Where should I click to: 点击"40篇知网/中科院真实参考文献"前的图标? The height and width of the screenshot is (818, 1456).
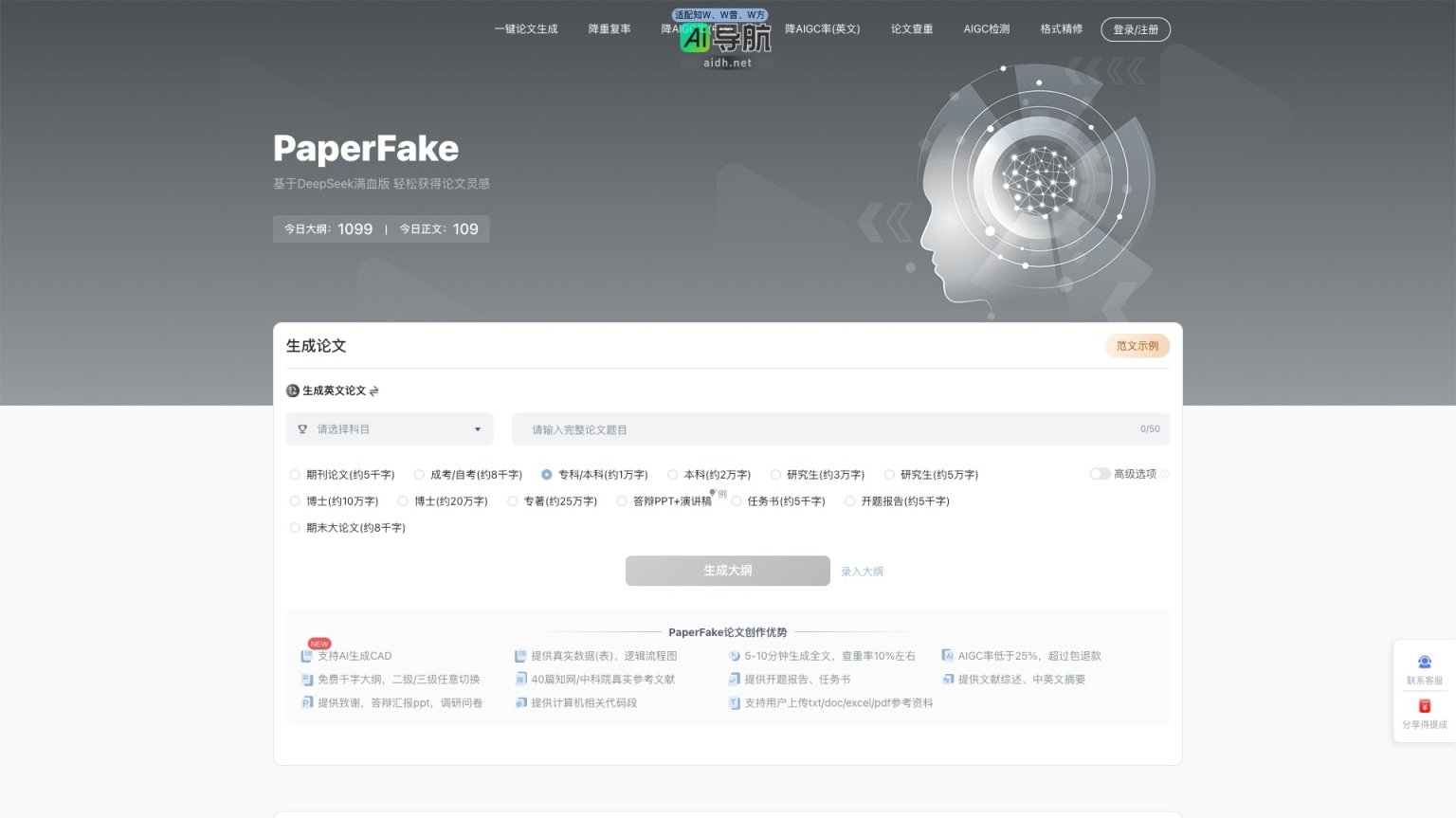click(x=520, y=679)
